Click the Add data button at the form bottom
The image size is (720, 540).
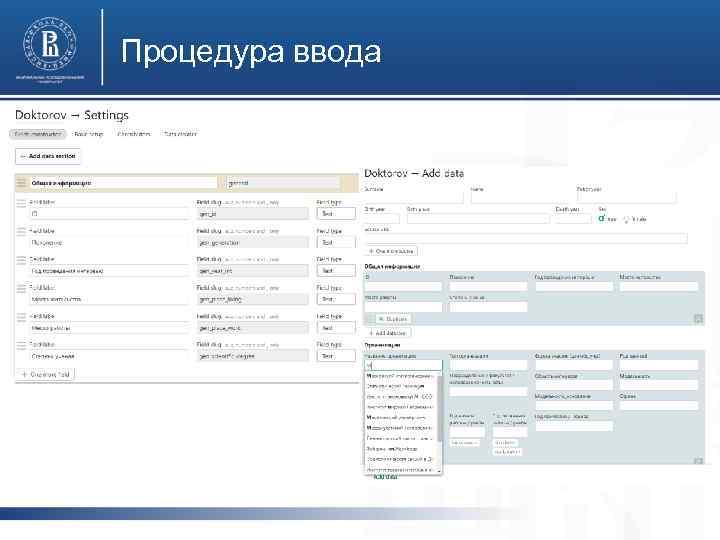pyautogui.click(x=385, y=477)
